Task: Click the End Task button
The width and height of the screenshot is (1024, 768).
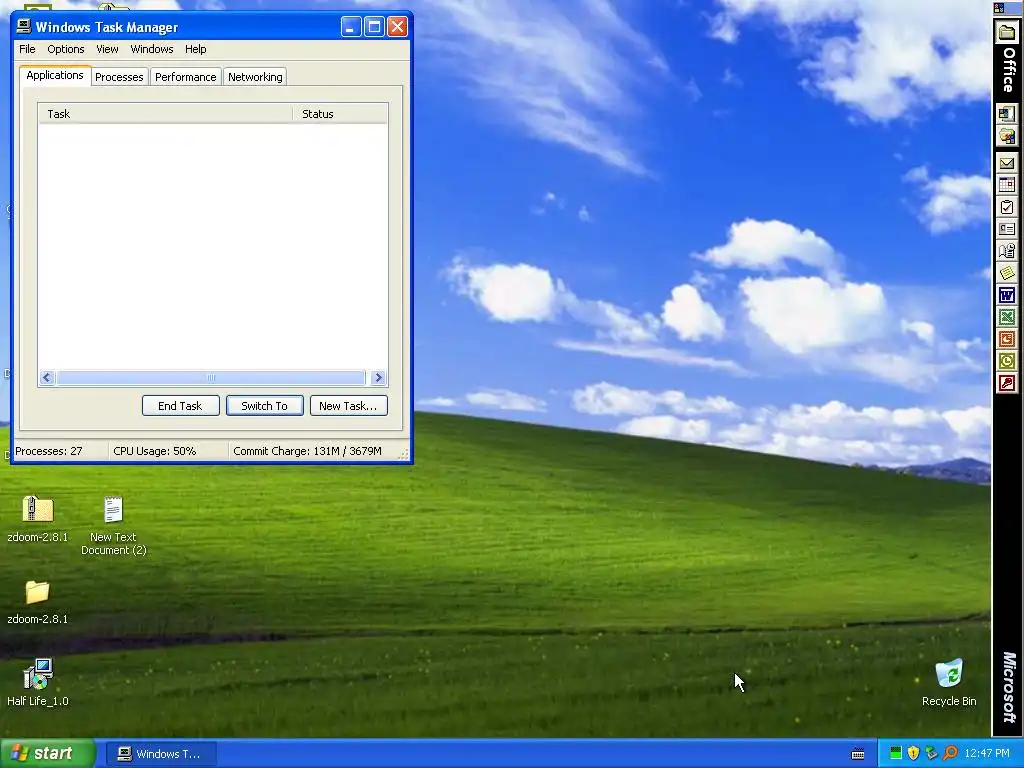Action: coord(180,406)
